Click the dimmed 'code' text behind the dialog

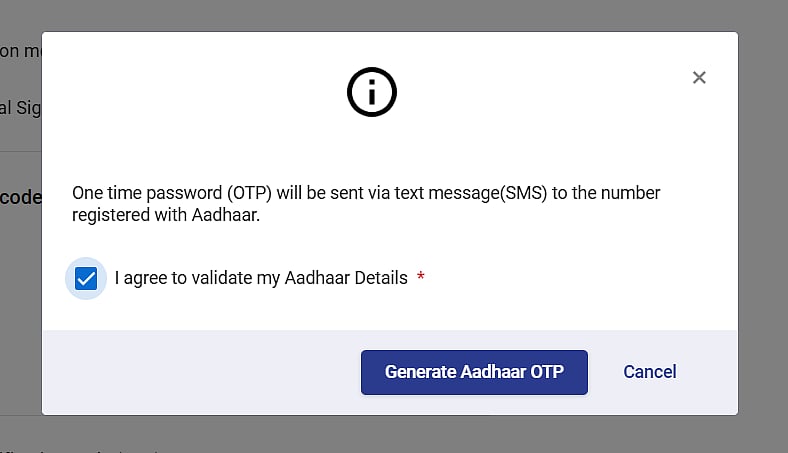tap(21, 197)
